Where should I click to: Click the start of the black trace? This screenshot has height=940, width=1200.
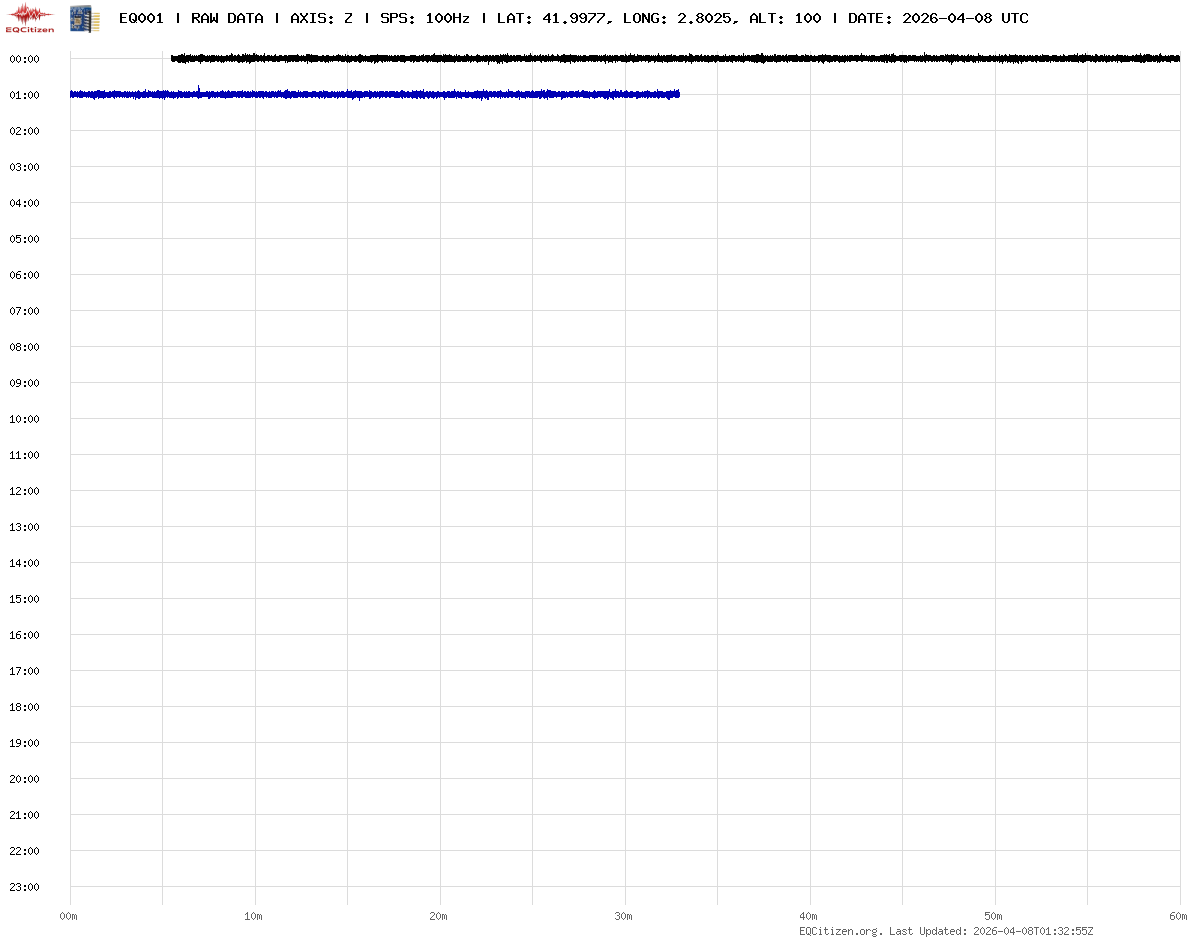tap(174, 59)
